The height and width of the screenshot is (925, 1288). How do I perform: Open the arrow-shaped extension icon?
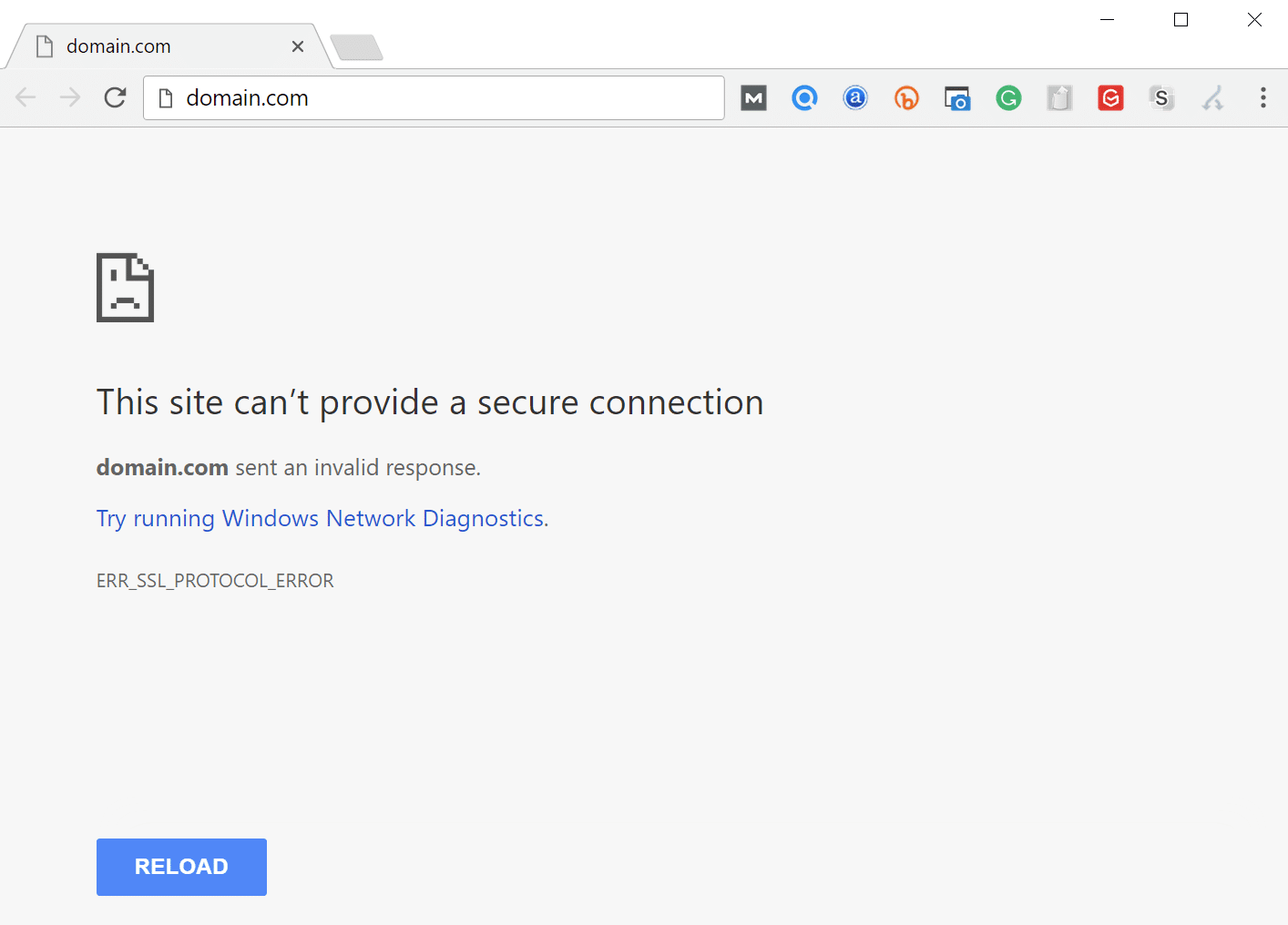1212,97
